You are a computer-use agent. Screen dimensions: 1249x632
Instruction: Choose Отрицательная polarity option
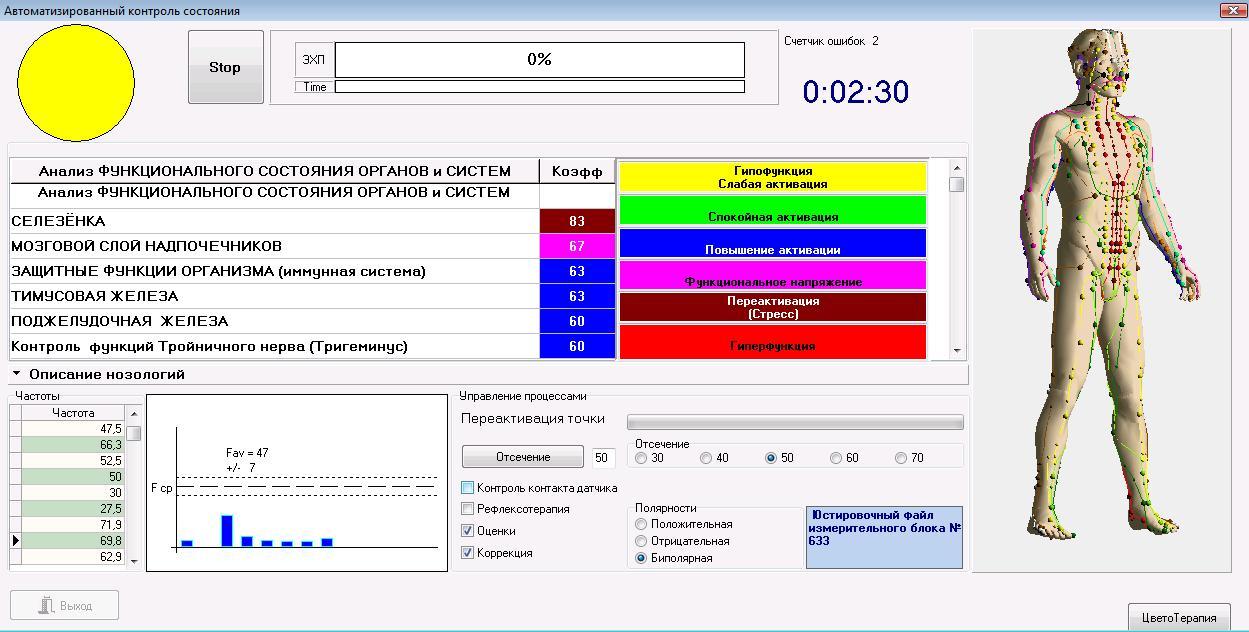tap(641, 541)
